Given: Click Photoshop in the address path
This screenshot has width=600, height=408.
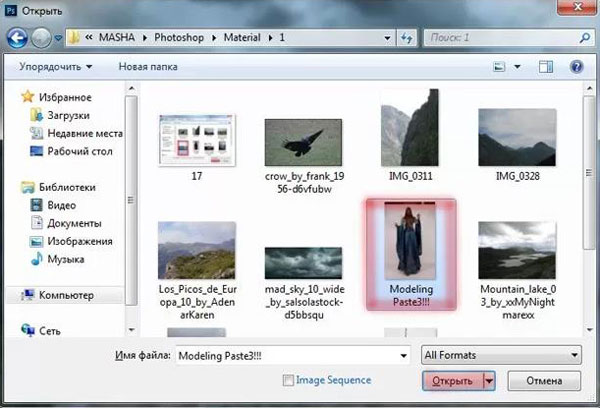Looking at the screenshot, I should [x=179, y=38].
